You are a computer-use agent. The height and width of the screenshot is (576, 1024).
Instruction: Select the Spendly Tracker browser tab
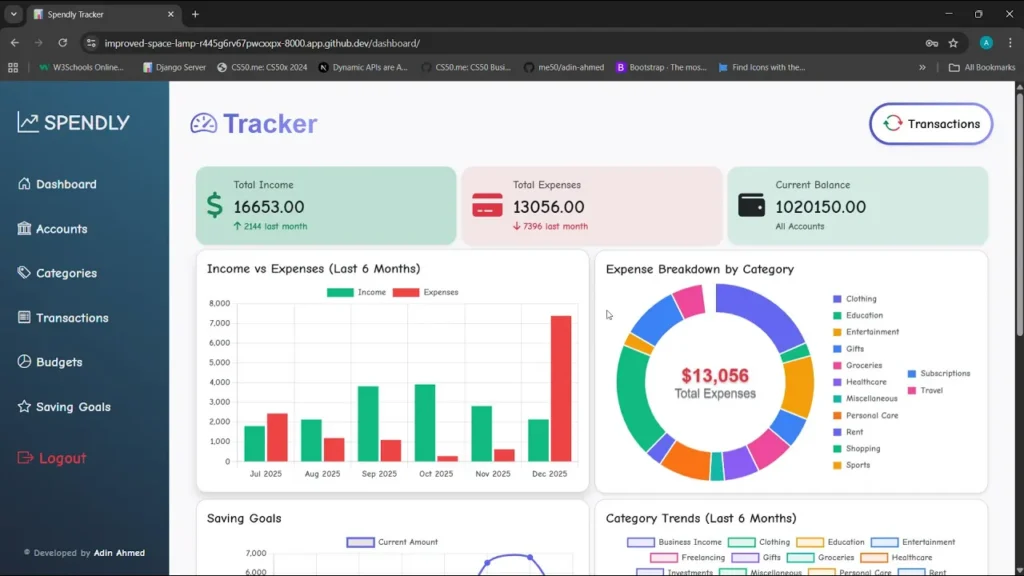coord(90,15)
